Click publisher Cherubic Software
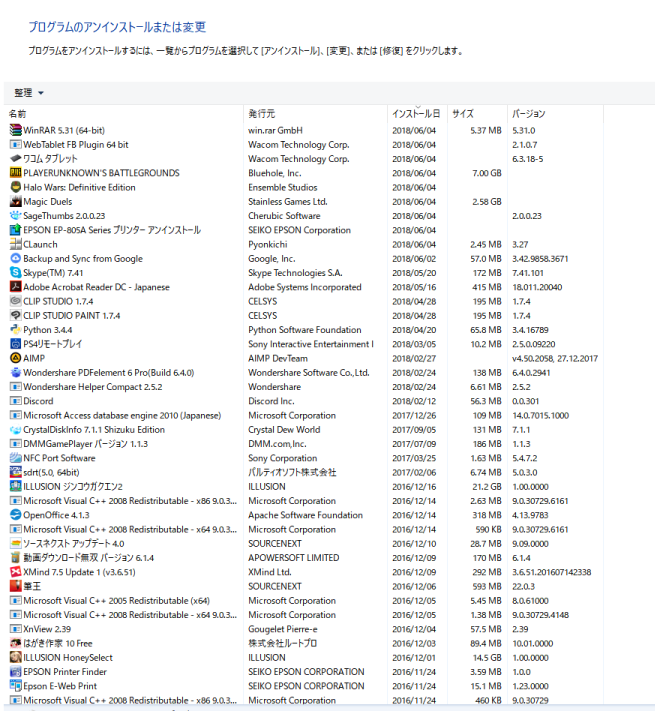This screenshot has width=655, height=711. click(x=284, y=216)
